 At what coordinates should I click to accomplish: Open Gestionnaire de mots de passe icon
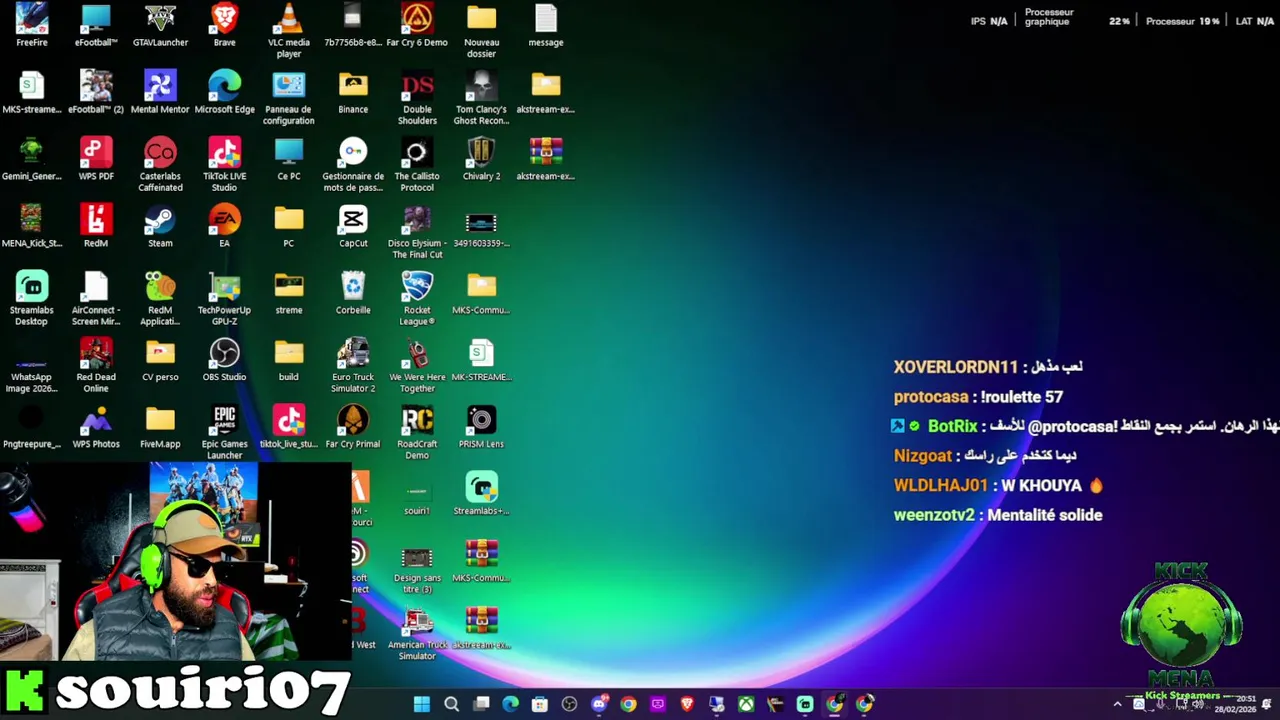(353, 164)
